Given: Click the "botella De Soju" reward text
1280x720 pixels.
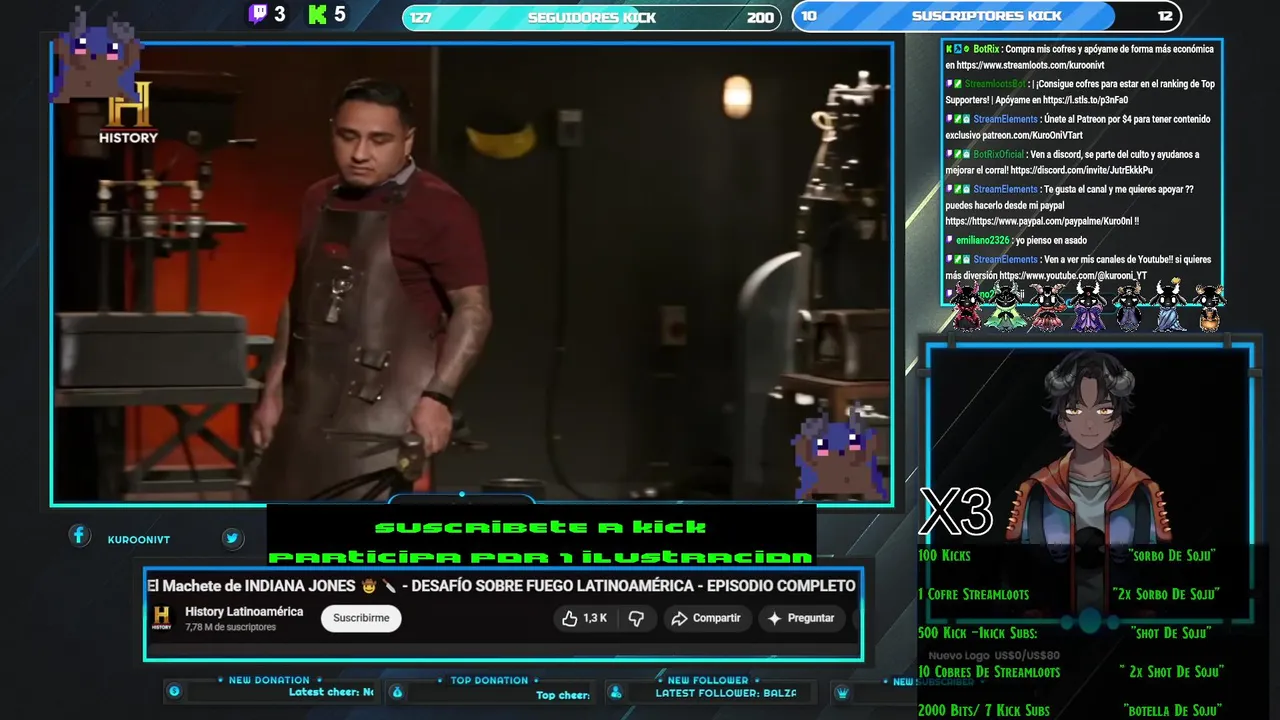Looking at the screenshot, I should pos(1173,711).
